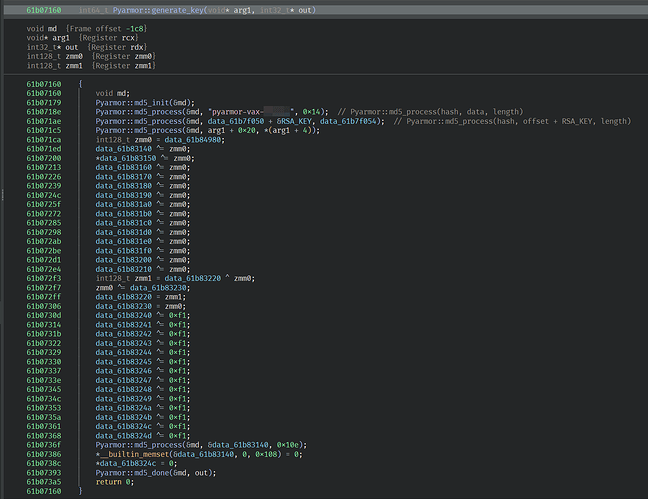The height and width of the screenshot is (499, 648).
Task: Click data_61b83240 XORed with 0xf1
Action: (124, 315)
